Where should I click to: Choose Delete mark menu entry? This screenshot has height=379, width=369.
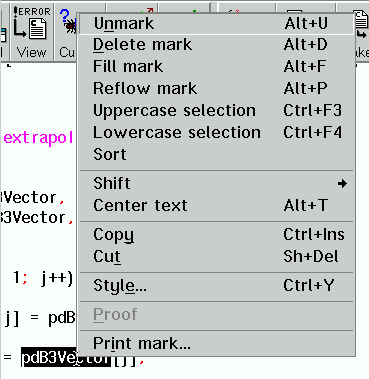tap(217, 45)
